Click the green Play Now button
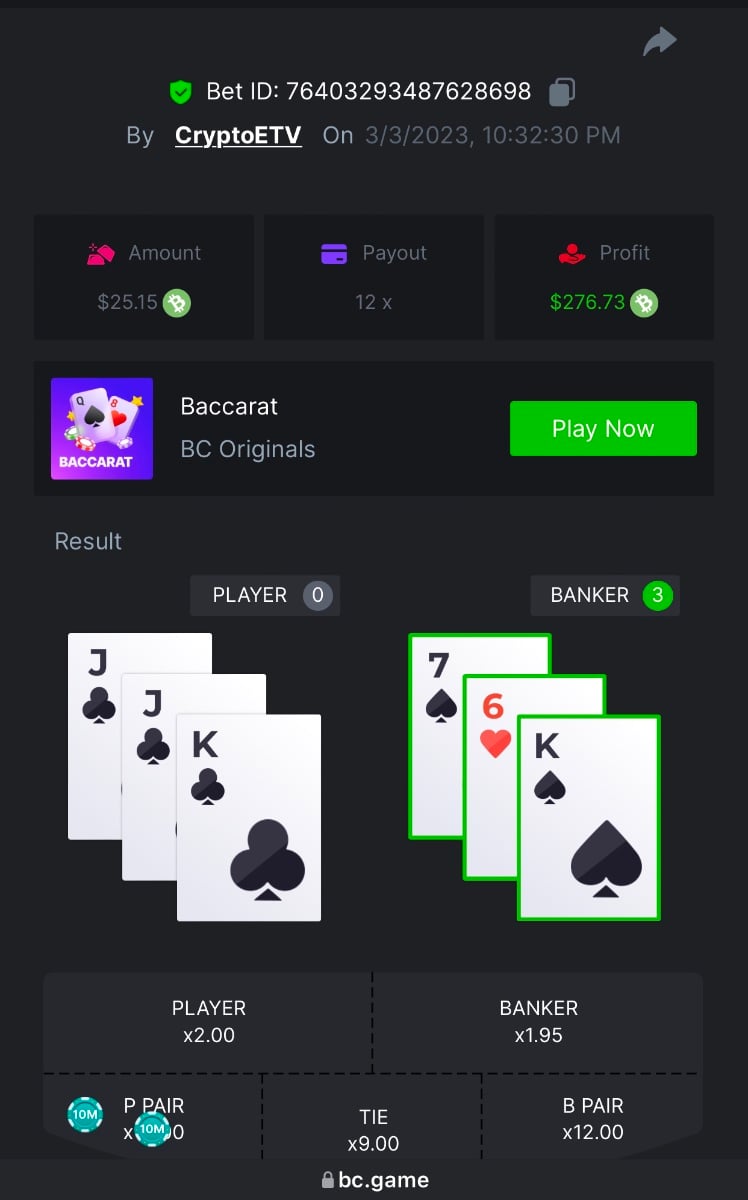748x1200 pixels. click(x=603, y=429)
